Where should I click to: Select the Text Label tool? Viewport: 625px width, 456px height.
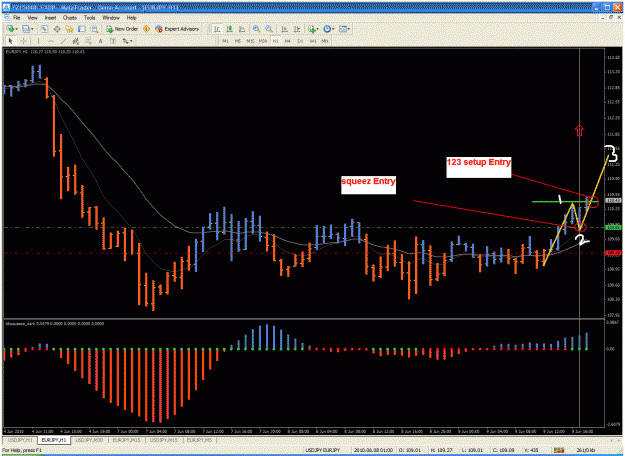pyautogui.click(x=113, y=41)
